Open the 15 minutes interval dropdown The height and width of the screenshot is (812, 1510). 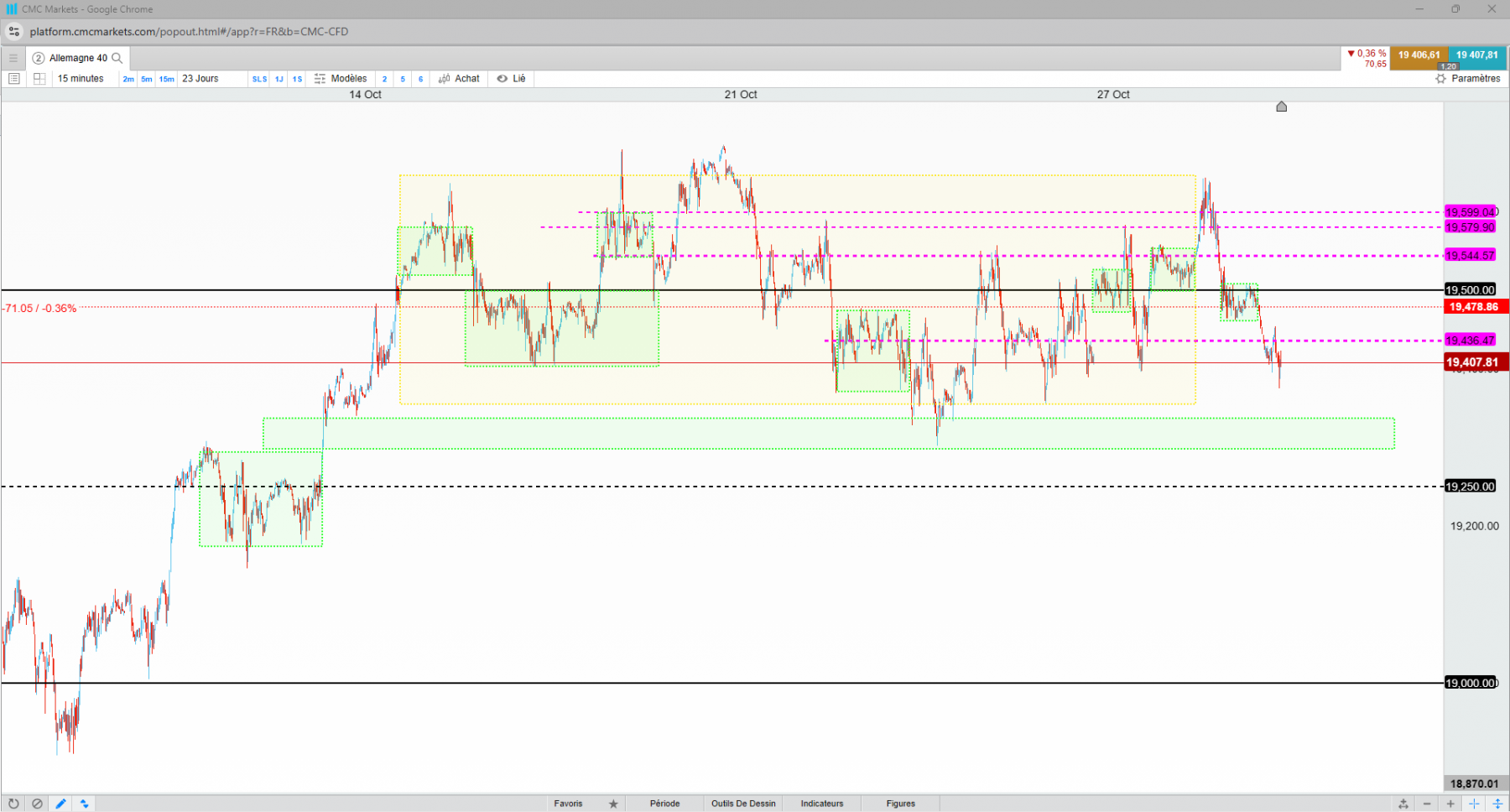click(81, 79)
